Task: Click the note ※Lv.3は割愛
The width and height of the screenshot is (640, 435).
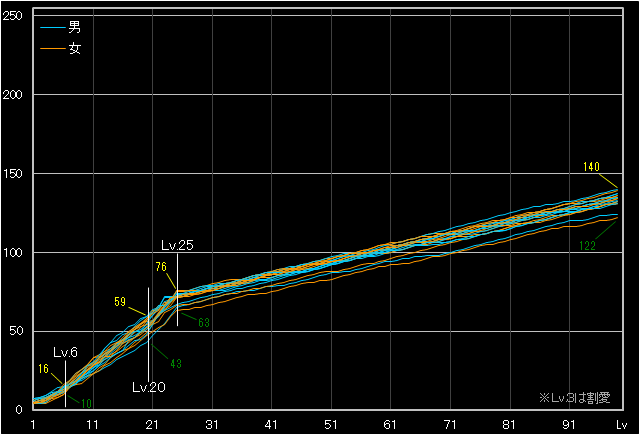Action: [x=575, y=397]
